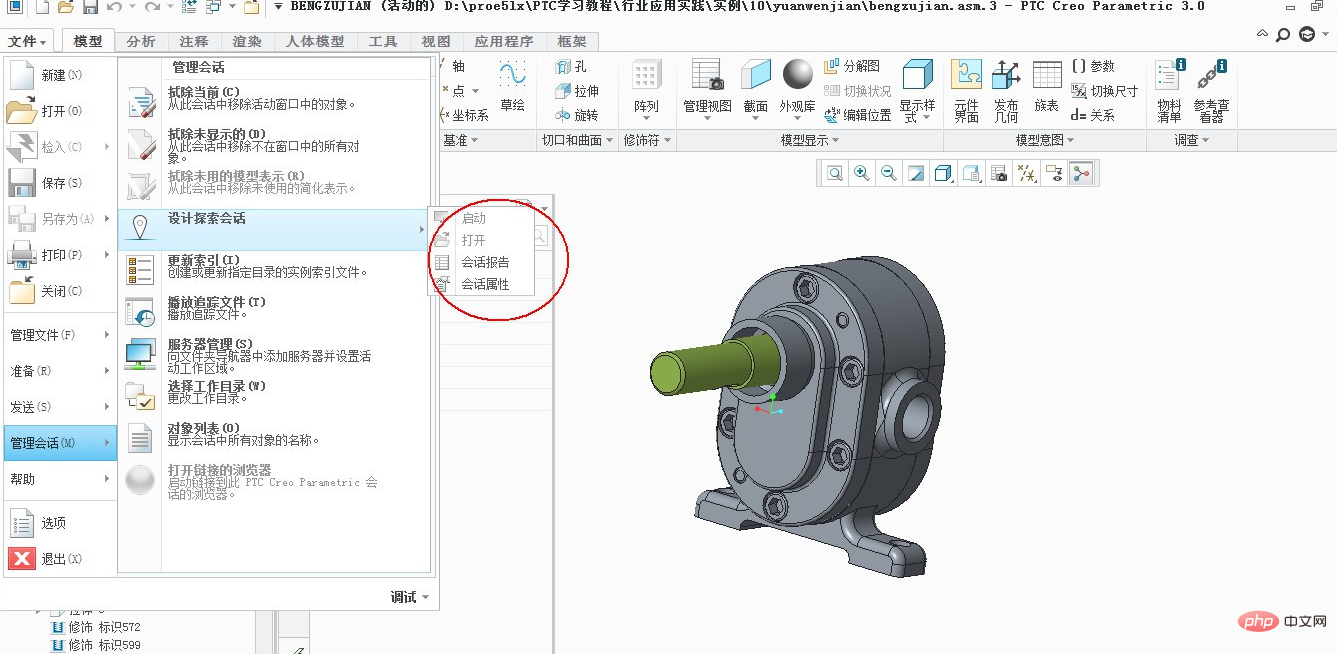Expand the Model Display (模型显示) group dropdown
The width and height of the screenshot is (1337, 654).
point(810,140)
